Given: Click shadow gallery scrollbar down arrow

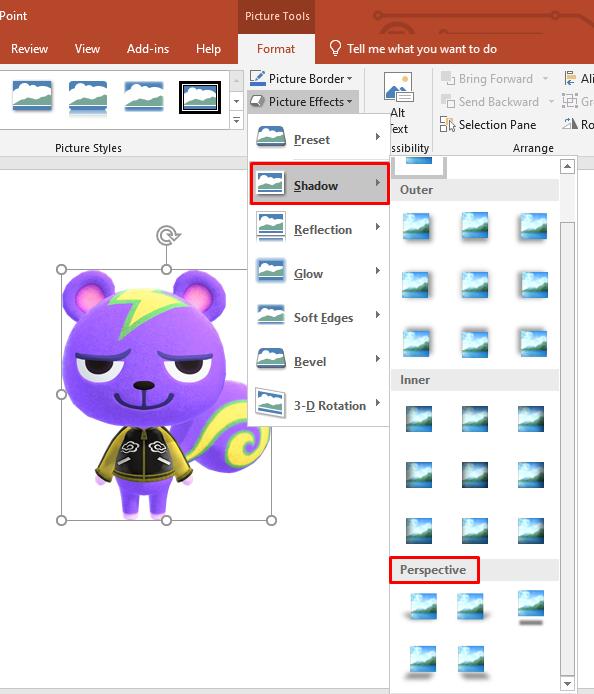Looking at the screenshot, I should coord(567,683).
